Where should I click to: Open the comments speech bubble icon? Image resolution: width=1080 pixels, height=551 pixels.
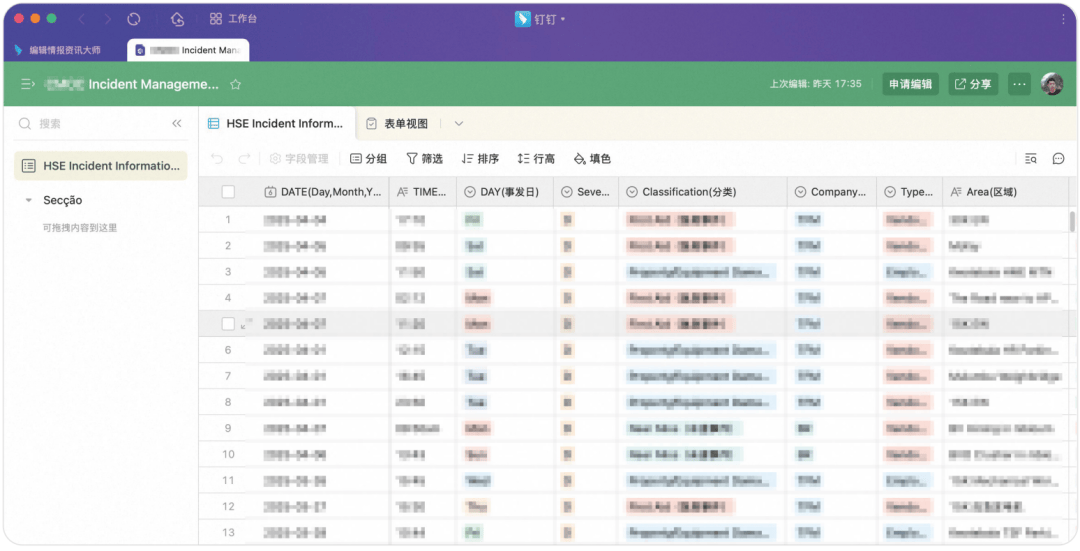pyautogui.click(x=1058, y=159)
